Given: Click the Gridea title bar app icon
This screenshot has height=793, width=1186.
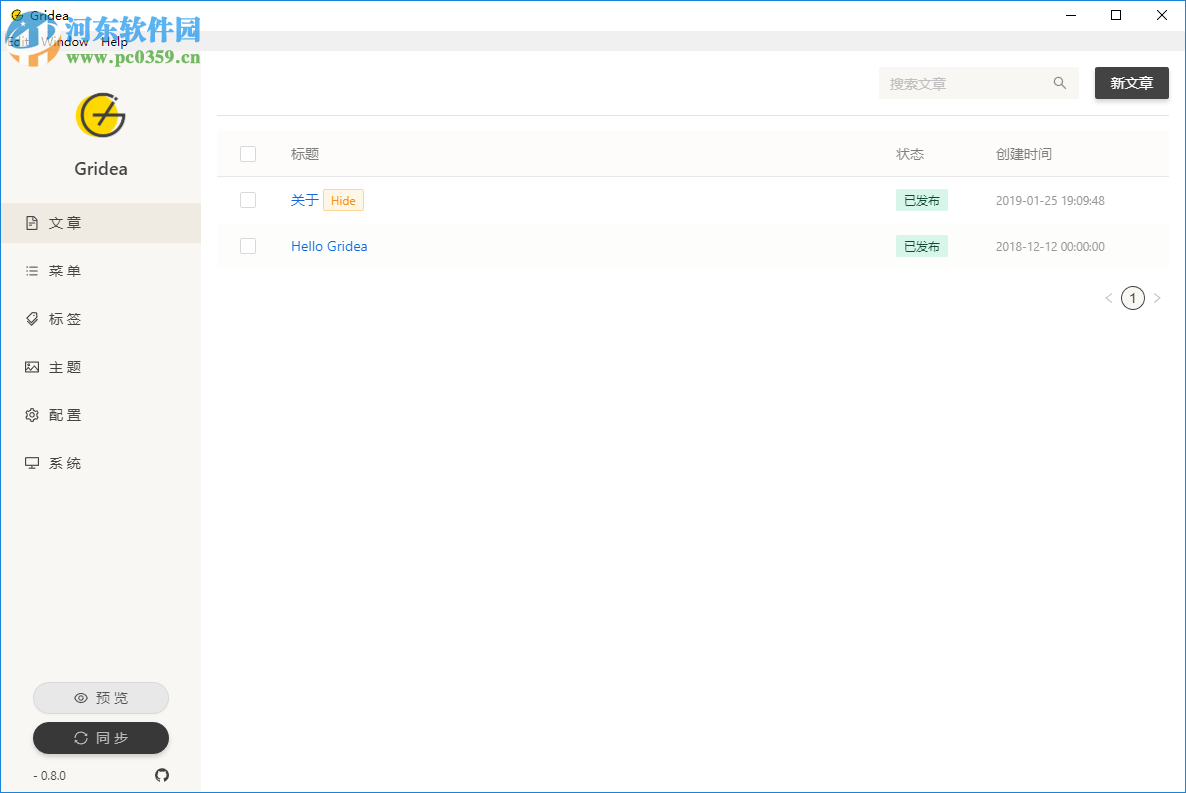Looking at the screenshot, I should [17, 15].
